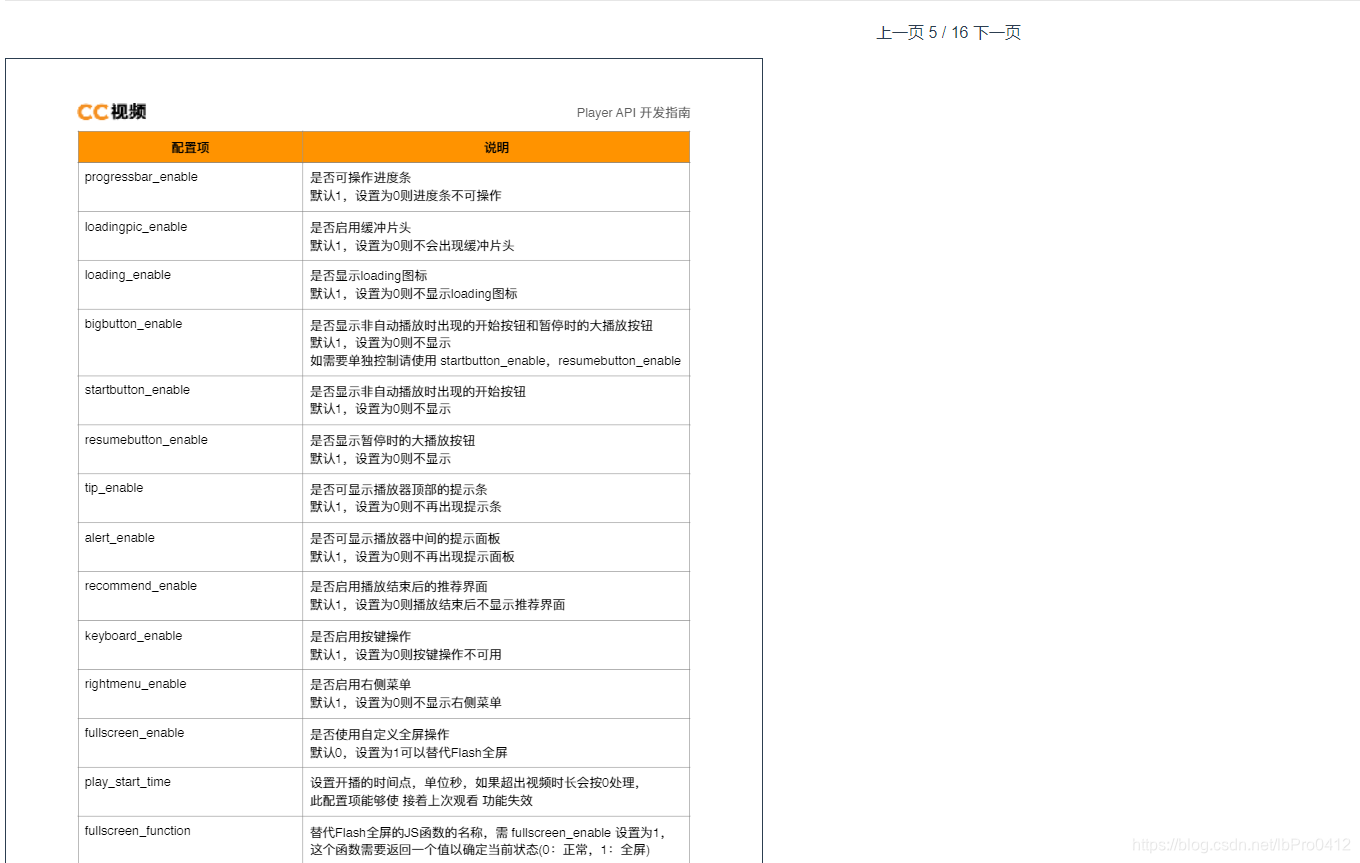Screen dimensions: 1360x863
Task: Click the resumebutton_enable row
Action: tap(144, 440)
